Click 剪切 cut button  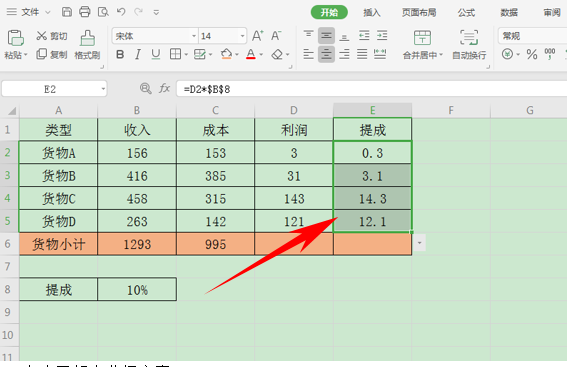tap(51, 36)
